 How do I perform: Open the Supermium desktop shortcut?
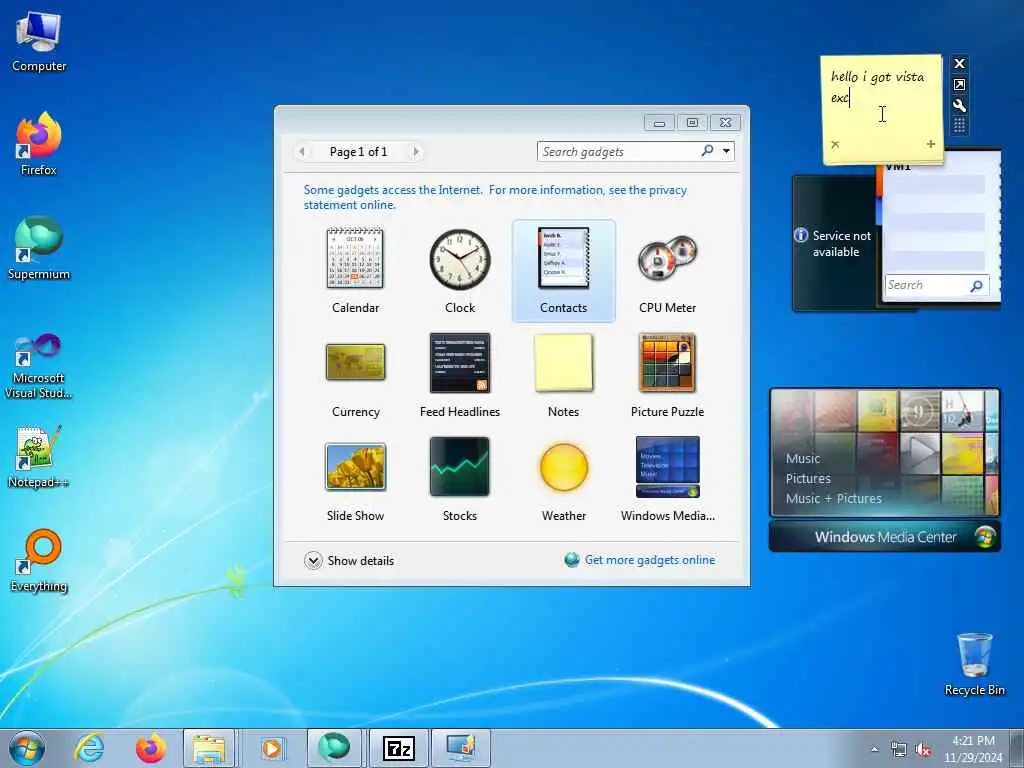[x=39, y=248]
